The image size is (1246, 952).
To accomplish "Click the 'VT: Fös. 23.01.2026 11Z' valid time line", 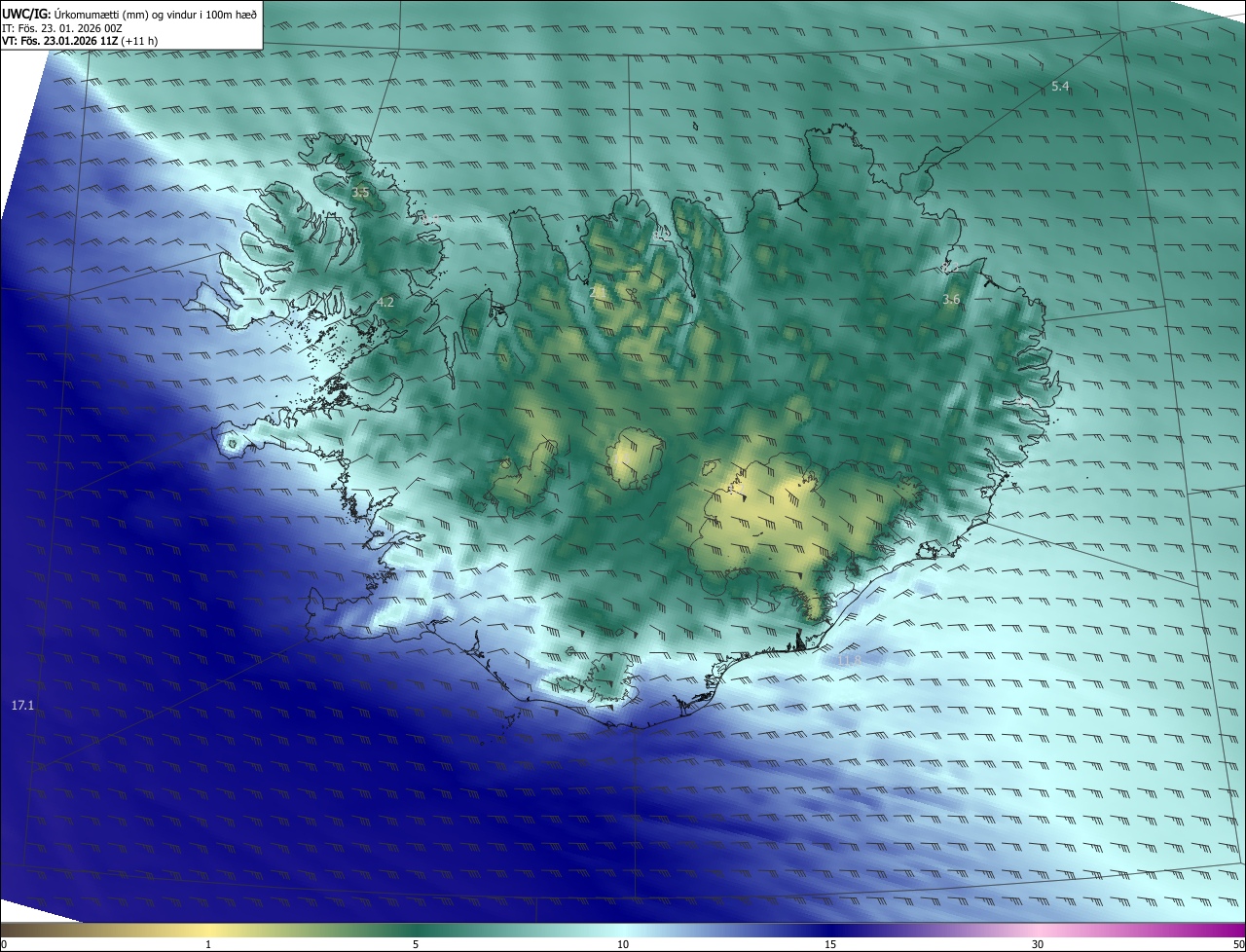I will point(80,41).
